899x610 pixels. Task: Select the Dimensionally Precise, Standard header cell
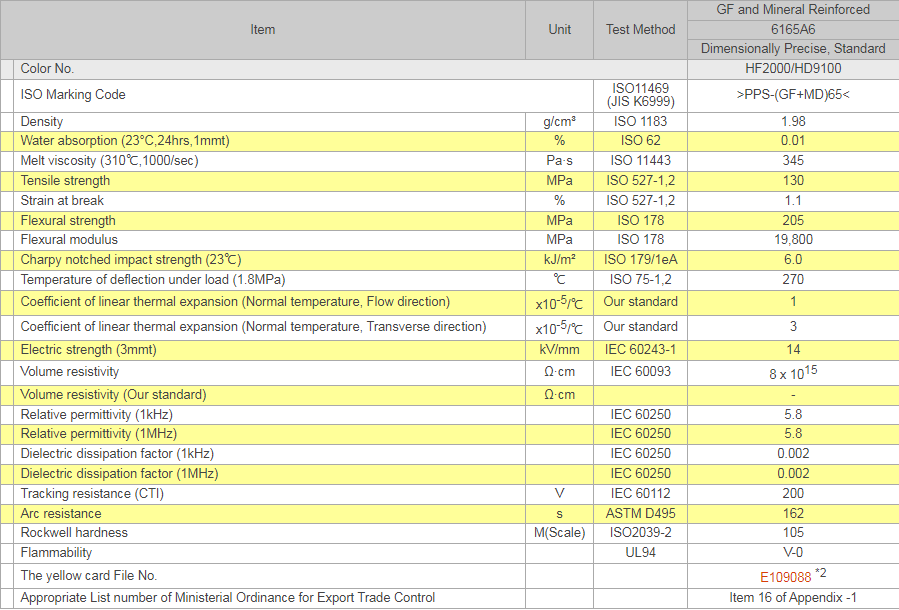click(793, 49)
